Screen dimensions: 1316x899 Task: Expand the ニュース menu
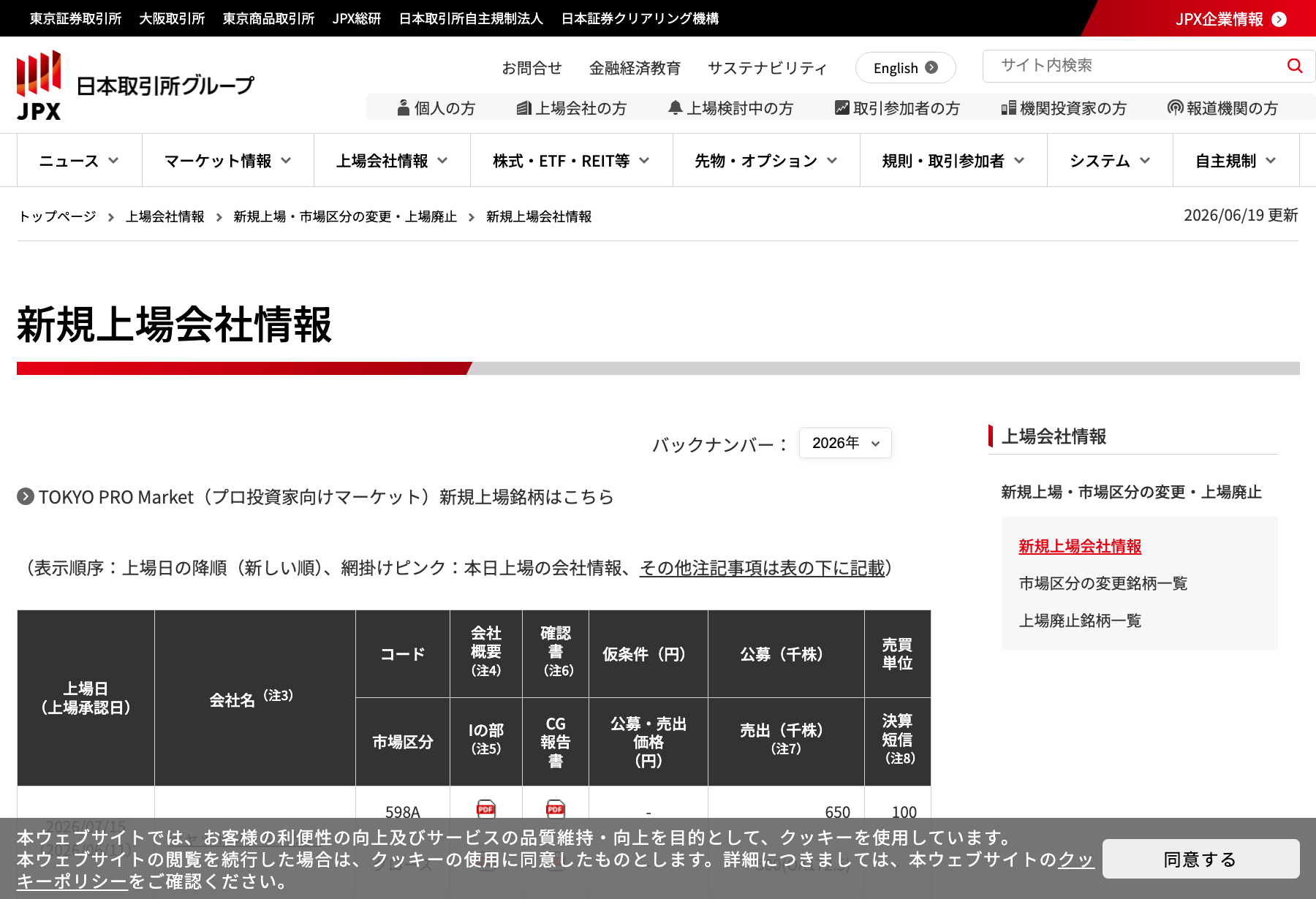[x=79, y=161]
